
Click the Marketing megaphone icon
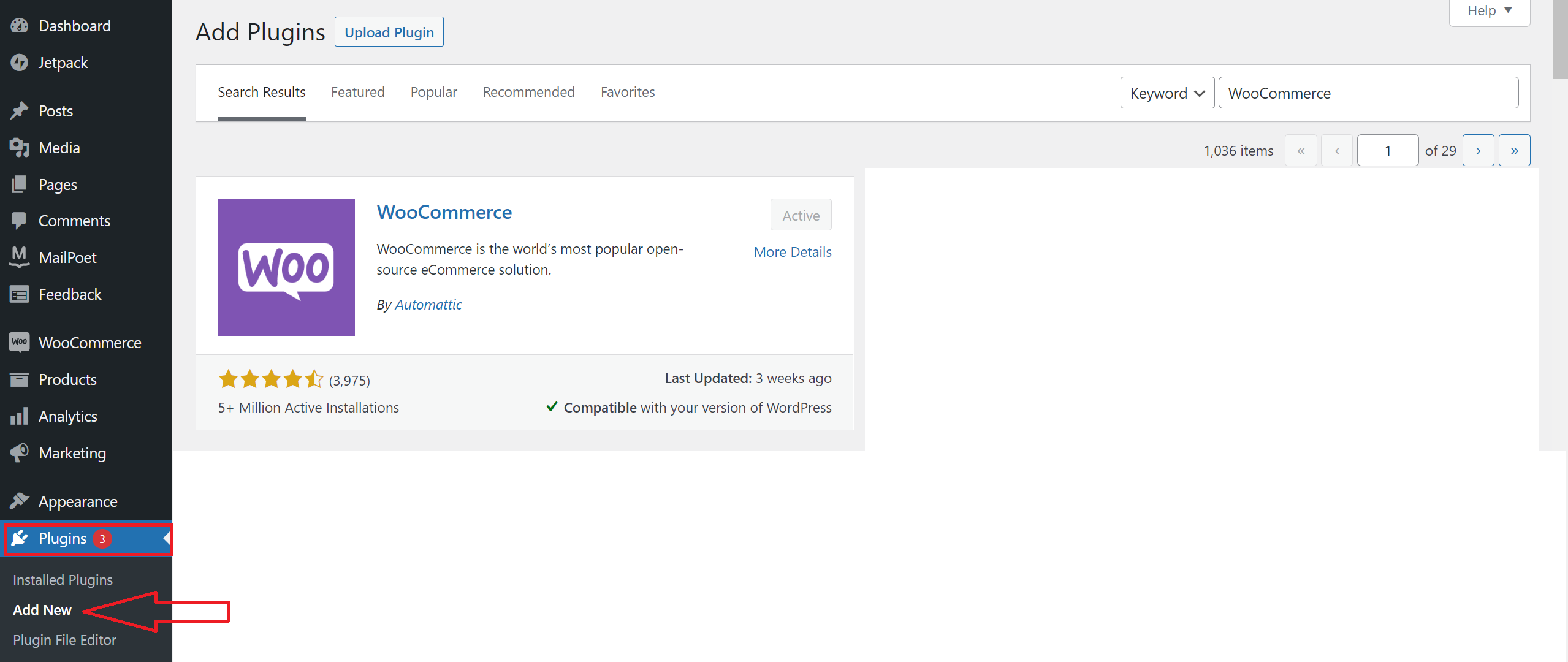coord(19,453)
